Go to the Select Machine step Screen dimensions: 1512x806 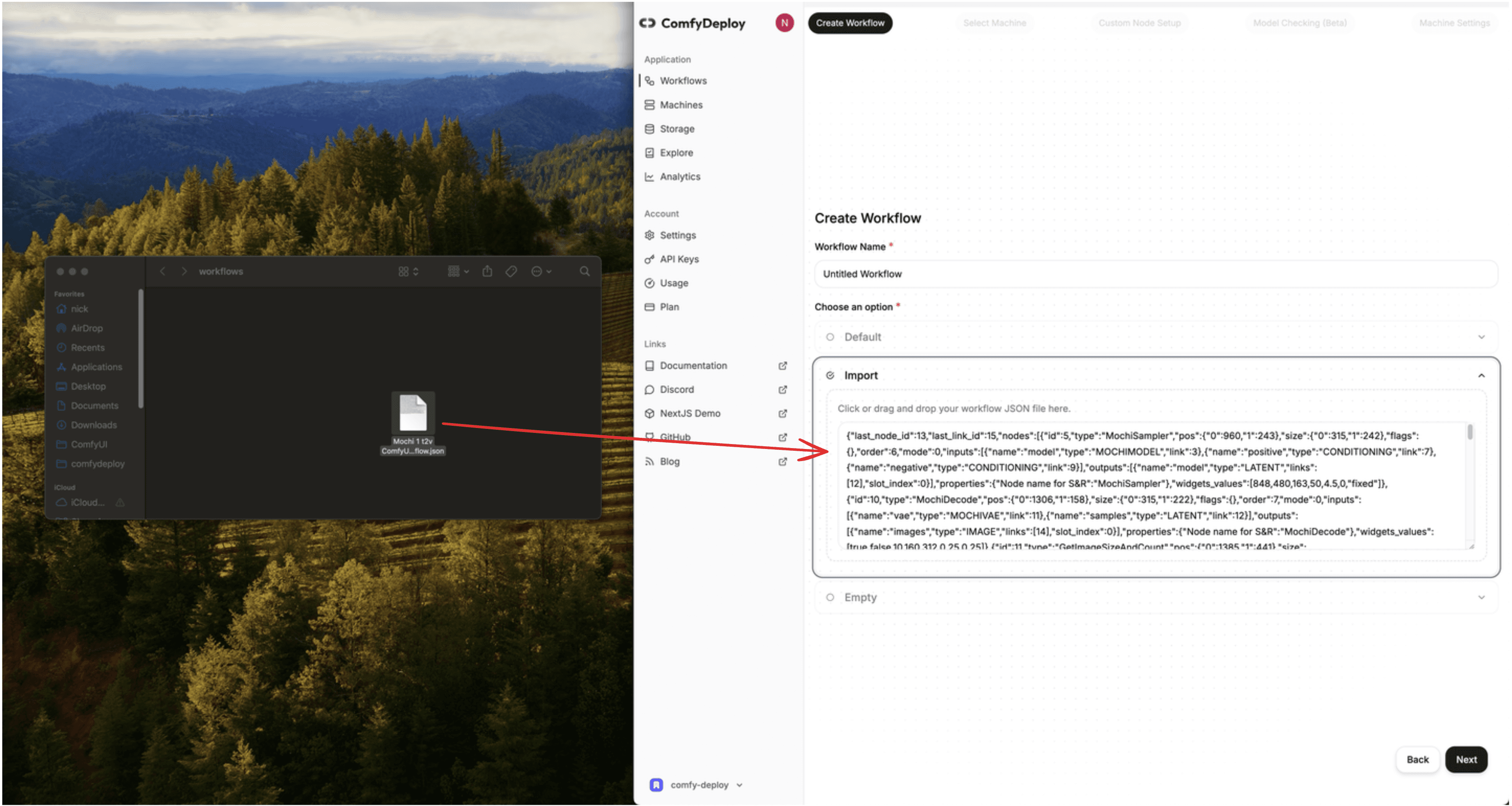pos(994,23)
